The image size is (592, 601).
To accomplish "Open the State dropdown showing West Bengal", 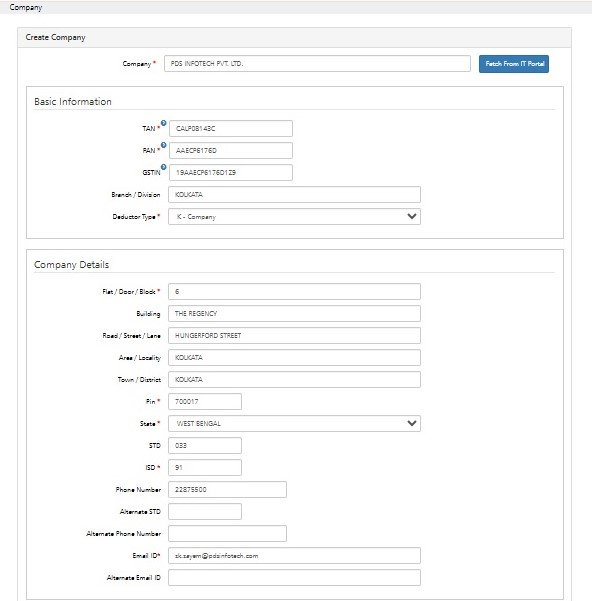I will [x=294, y=424].
